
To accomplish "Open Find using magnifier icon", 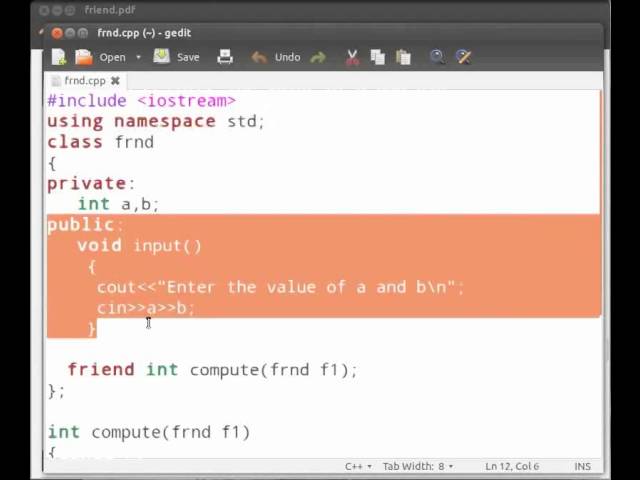I will [437, 57].
